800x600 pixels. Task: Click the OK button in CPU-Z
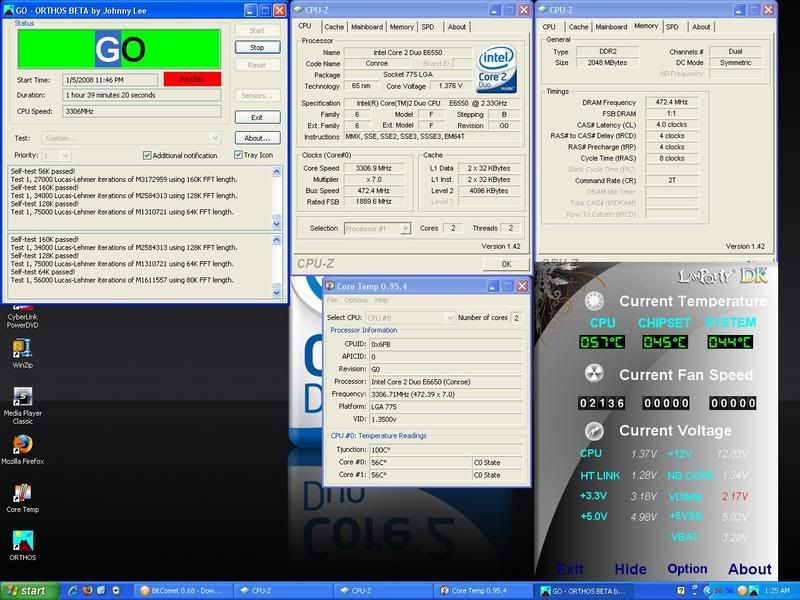point(506,264)
